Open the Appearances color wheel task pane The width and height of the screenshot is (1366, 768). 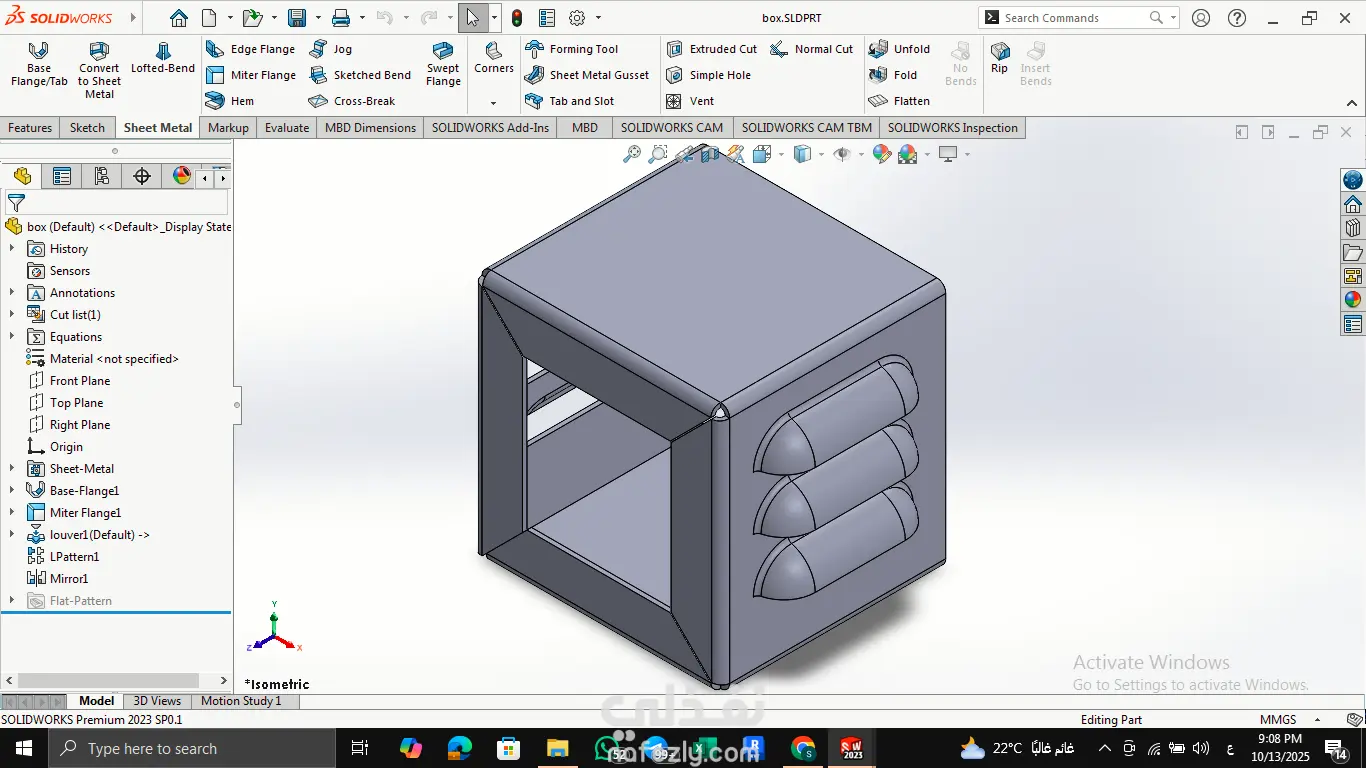pyautogui.click(x=1353, y=299)
